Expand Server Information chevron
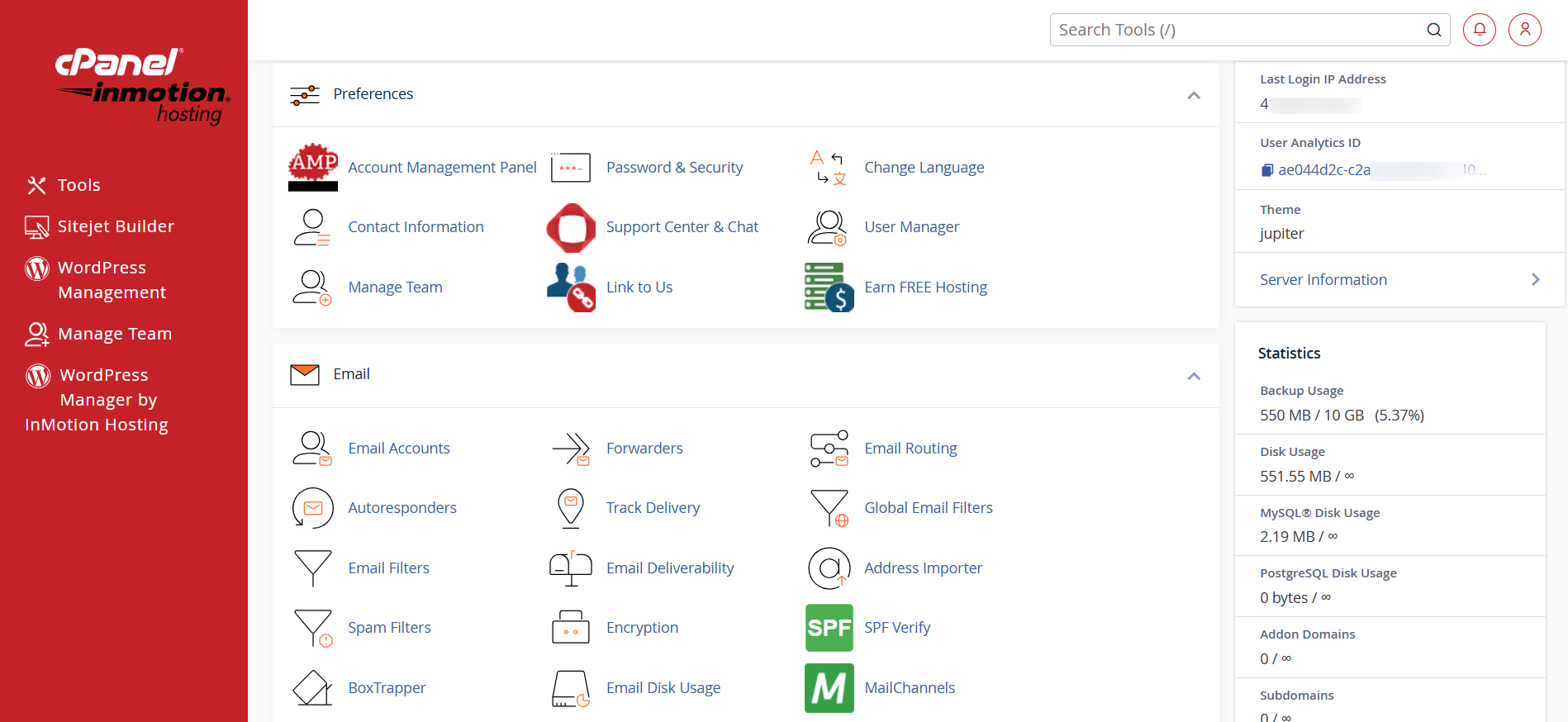The width and height of the screenshot is (1568, 722). click(x=1536, y=280)
